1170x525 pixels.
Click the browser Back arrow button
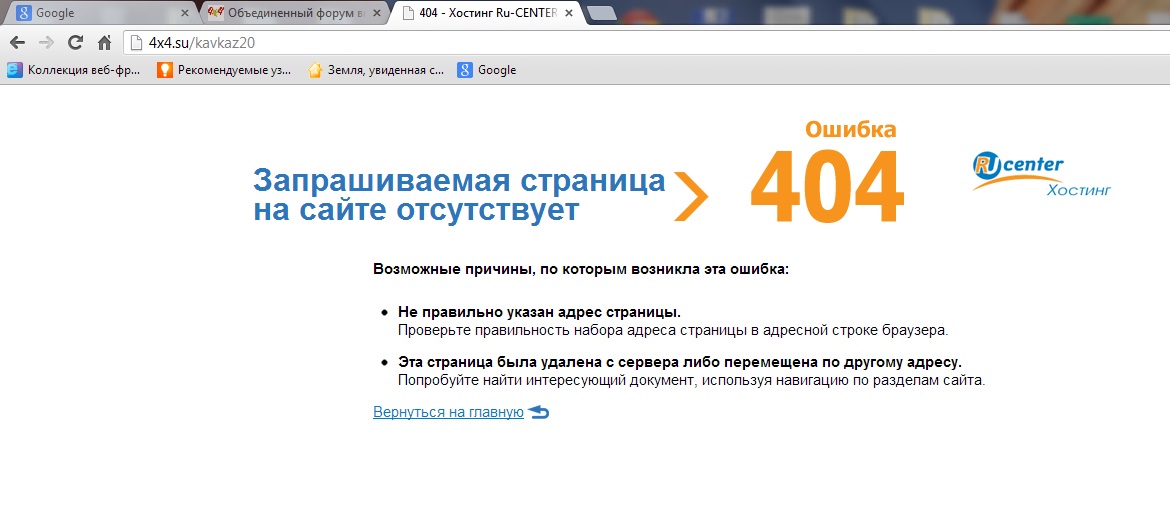(x=17, y=43)
